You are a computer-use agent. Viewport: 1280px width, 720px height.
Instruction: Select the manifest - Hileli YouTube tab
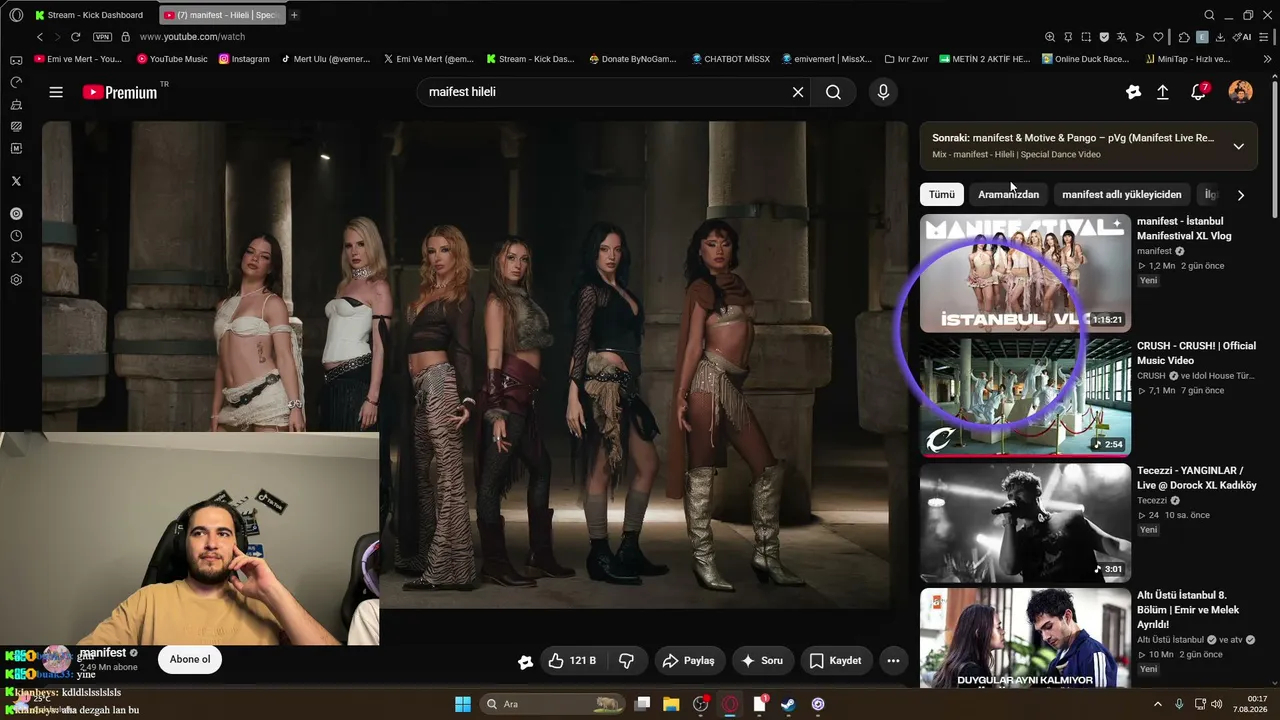[222, 15]
